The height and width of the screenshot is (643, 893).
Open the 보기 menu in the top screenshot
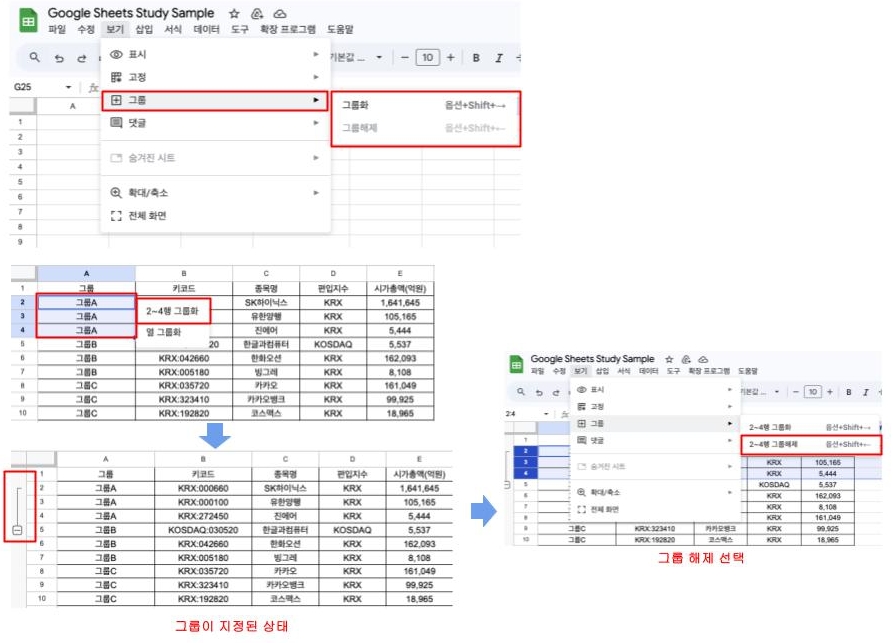point(114,29)
